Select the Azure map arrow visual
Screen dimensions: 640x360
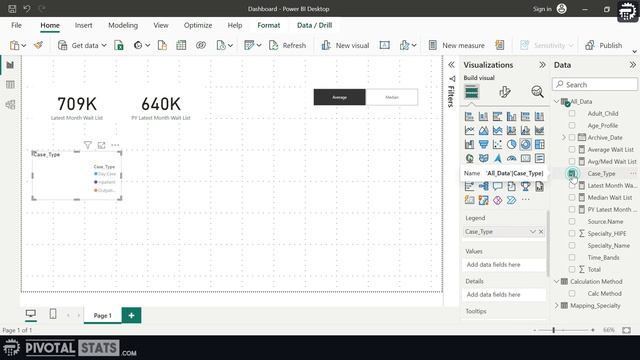498,158
